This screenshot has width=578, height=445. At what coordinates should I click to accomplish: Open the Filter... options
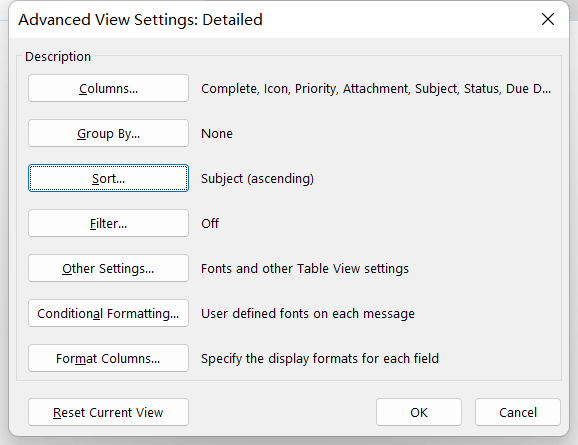pos(108,223)
